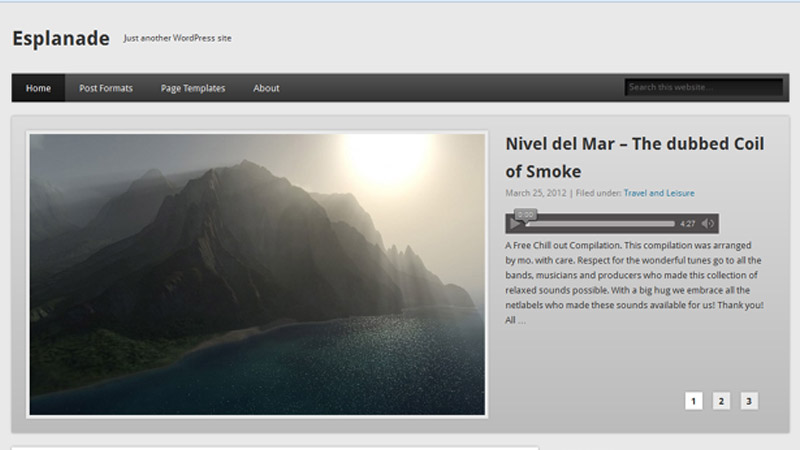This screenshot has width=800, height=450.
Task: Open the Travel and Leisure category
Action: [659, 193]
